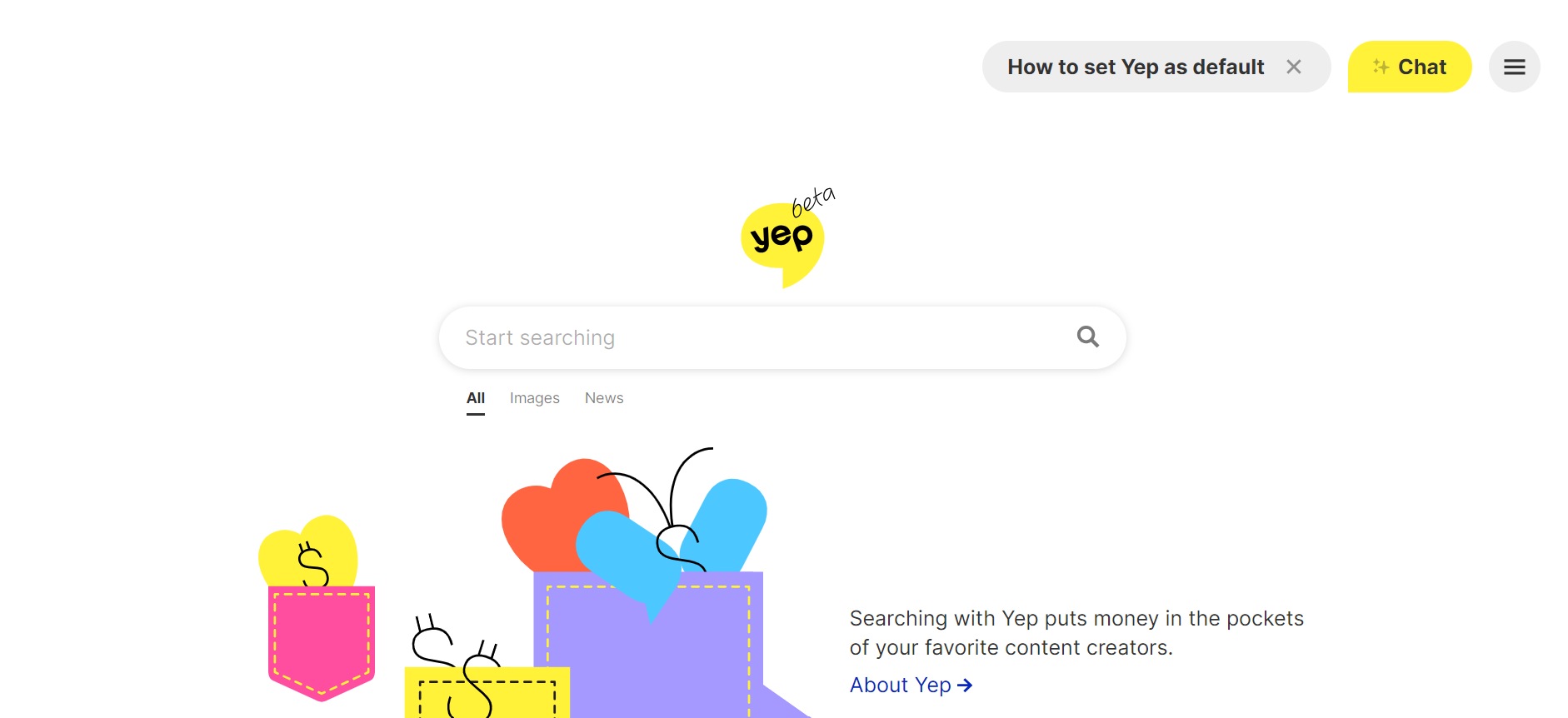Switch to the Images tab
Screen dimensions: 1568x718
535,398
